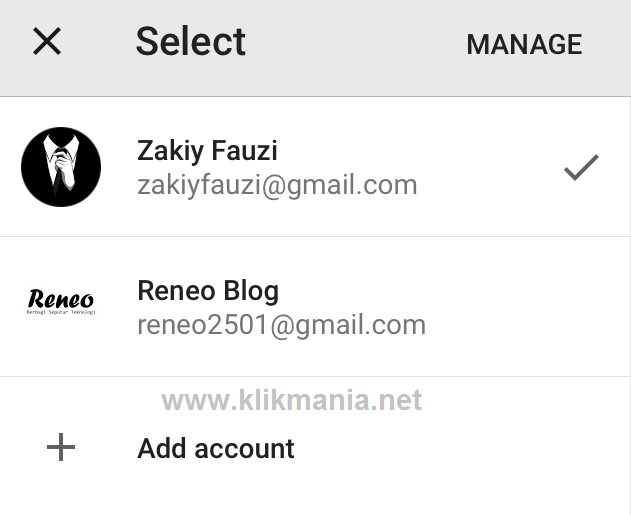The width and height of the screenshot is (631, 515).
Task: Tap empty space right of Reneo Blog row
Action: click(530, 307)
